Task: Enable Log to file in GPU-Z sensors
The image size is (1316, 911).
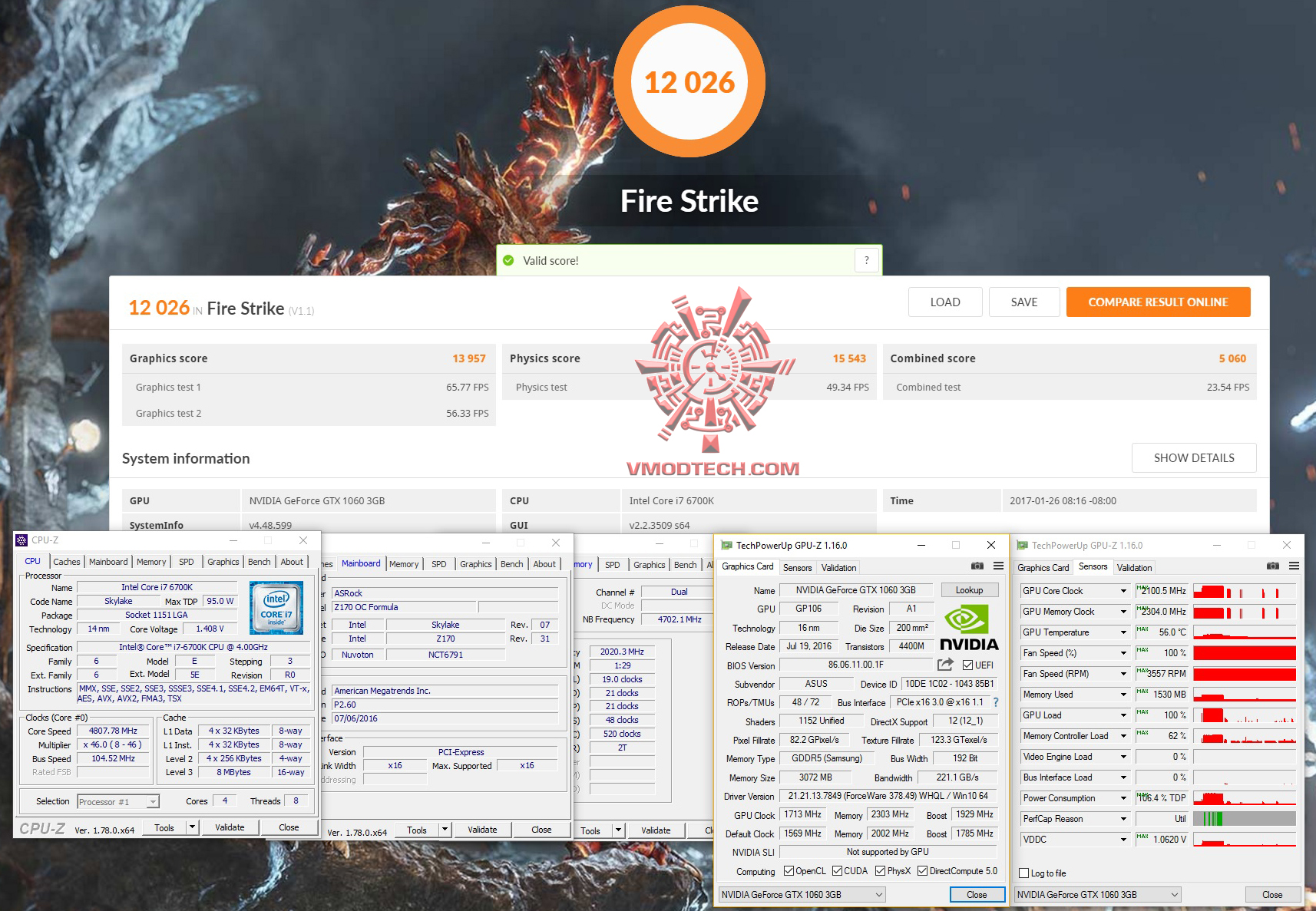Action: coord(1024,873)
